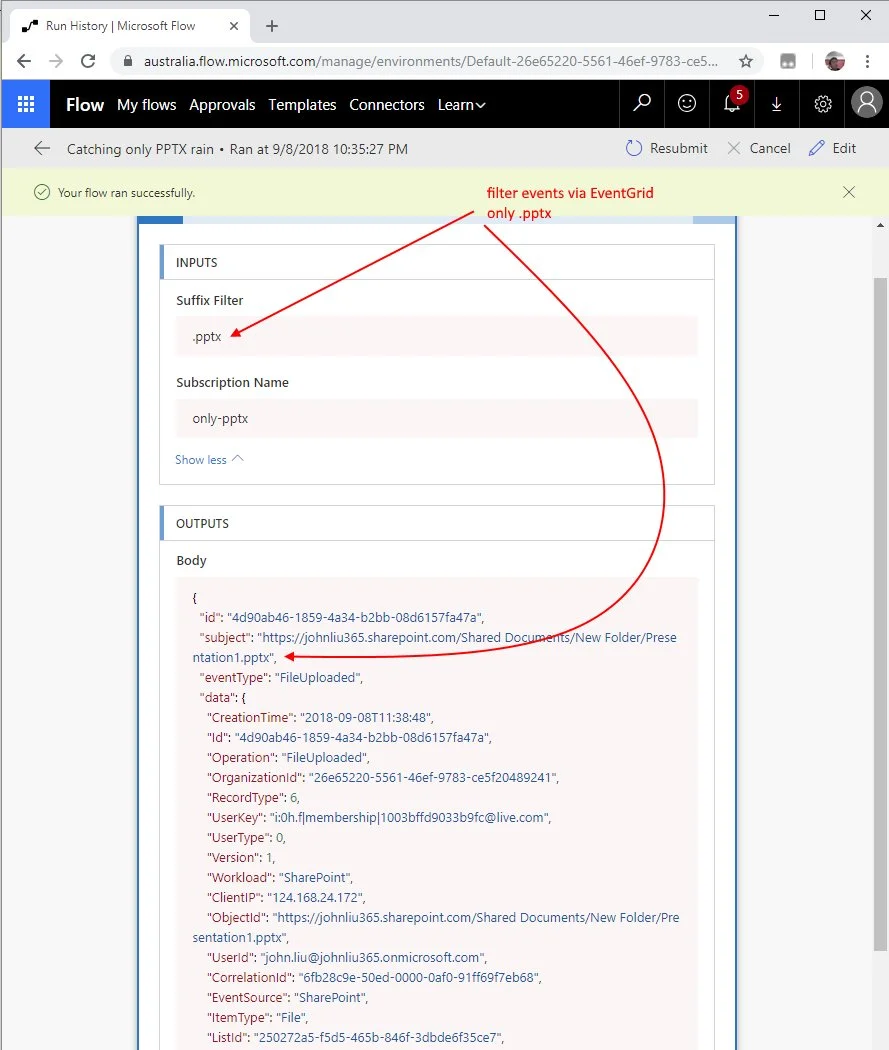The height and width of the screenshot is (1050, 889).
Task: Click the search magnifier icon
Action: coord(642,104)
